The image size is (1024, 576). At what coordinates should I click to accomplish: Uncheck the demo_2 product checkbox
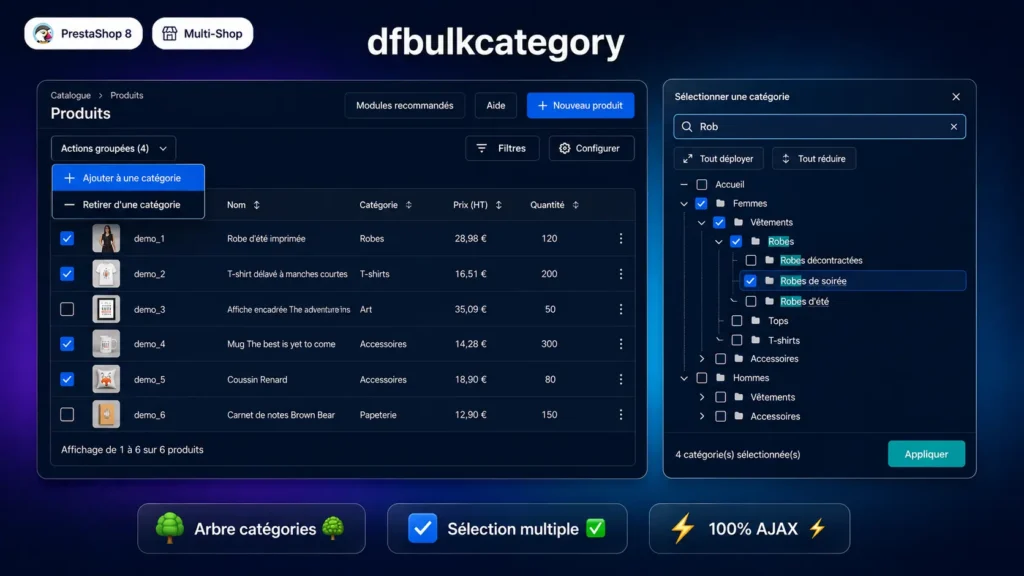pyautogui.click(x=67, y=274)
